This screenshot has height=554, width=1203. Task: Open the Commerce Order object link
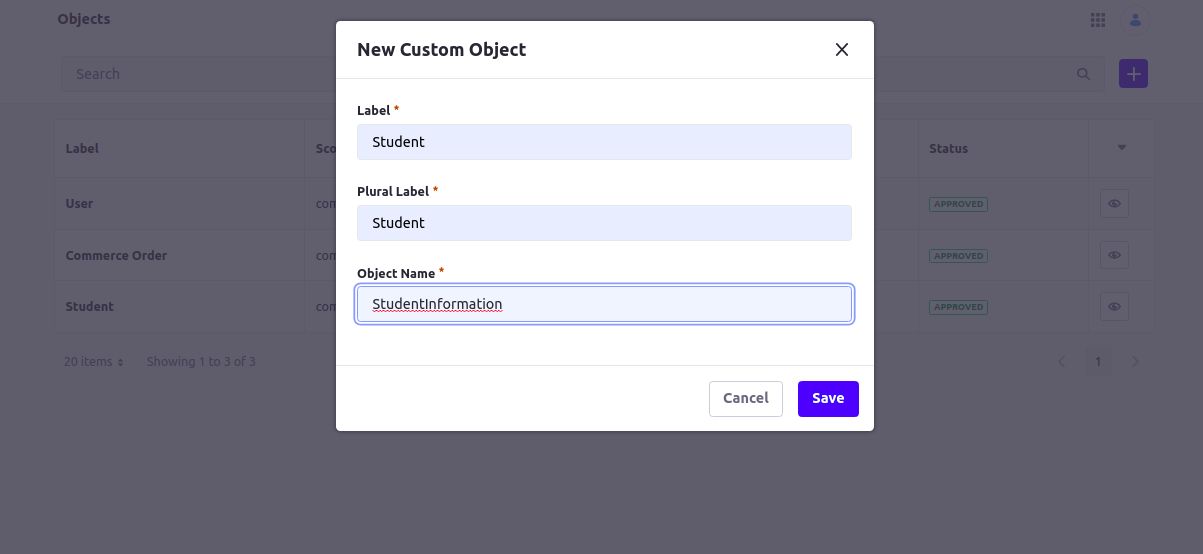[116, 255]
